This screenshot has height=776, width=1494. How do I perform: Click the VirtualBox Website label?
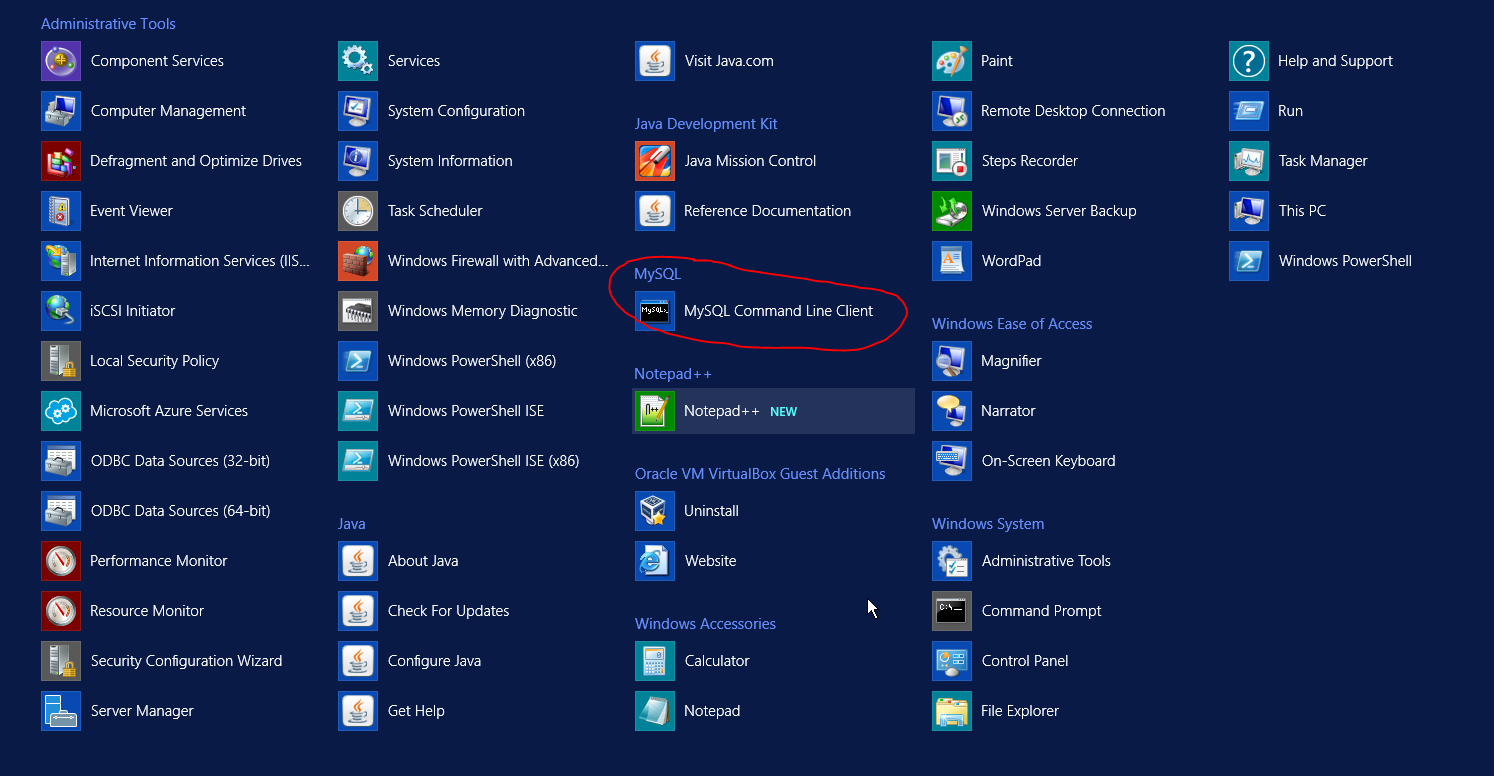[x=710, y=561]
